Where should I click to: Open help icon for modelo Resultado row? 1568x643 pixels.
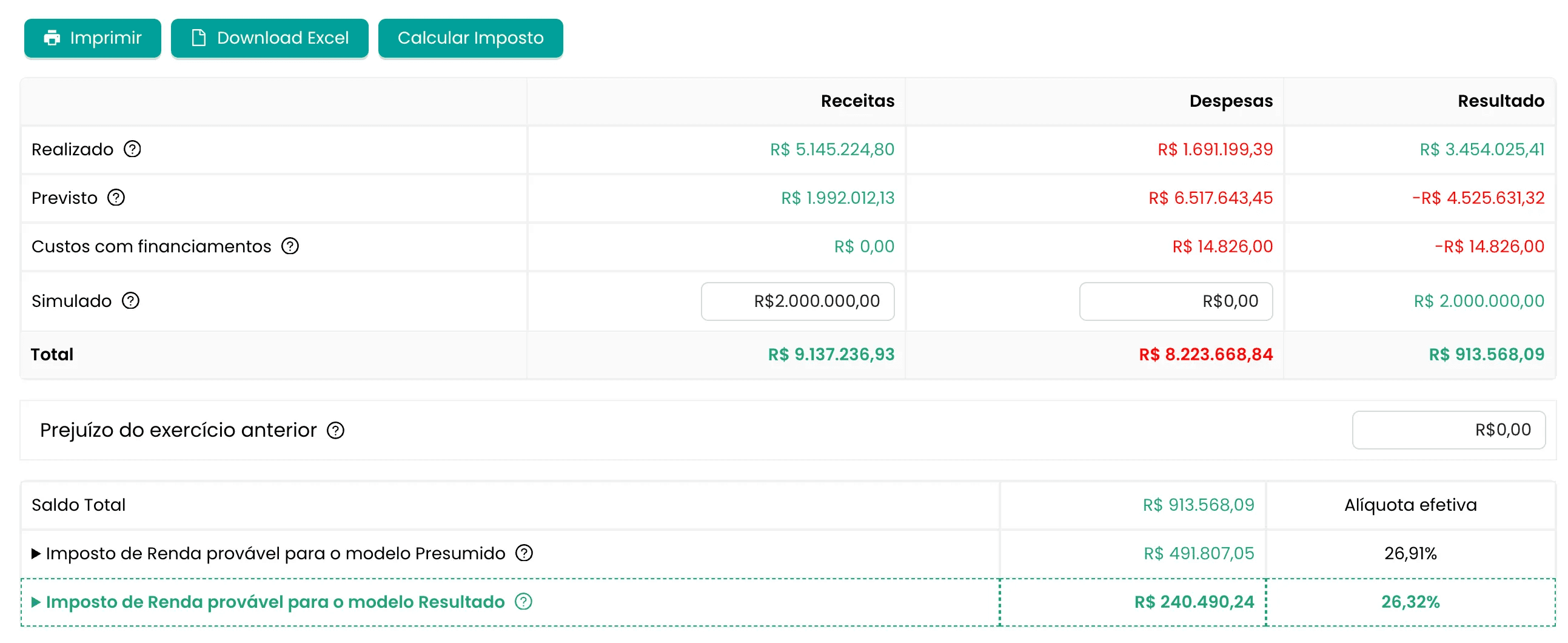(523, 602)
